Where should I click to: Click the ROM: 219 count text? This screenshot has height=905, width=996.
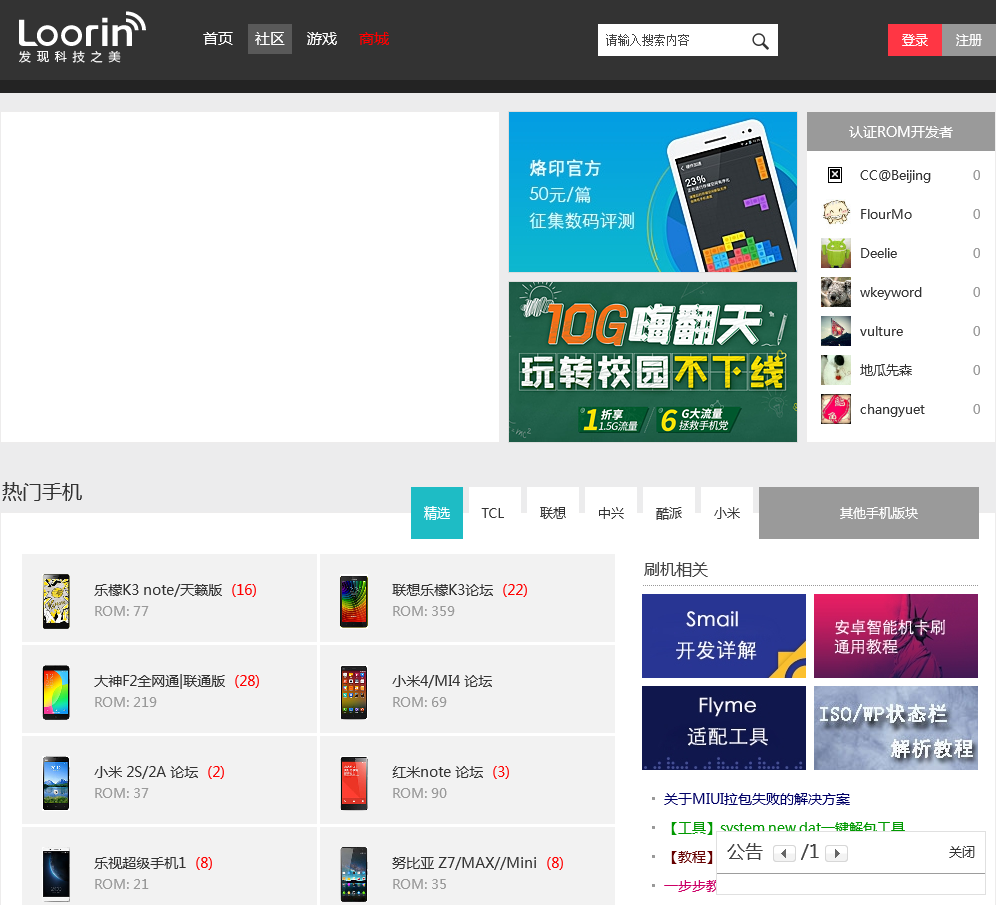(x=125, y=702)
